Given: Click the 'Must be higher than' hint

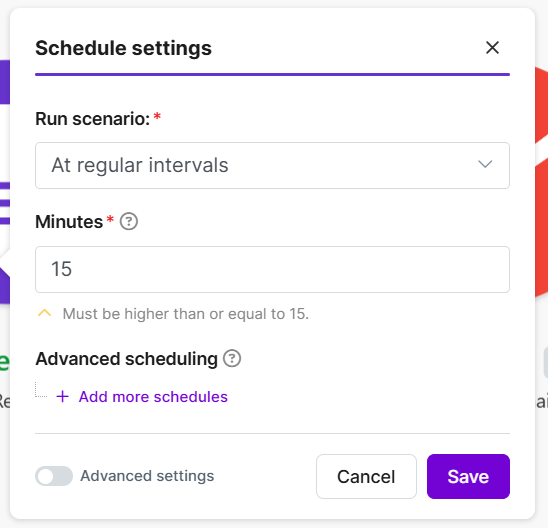Looking at the screenshot, I should 186,314.
